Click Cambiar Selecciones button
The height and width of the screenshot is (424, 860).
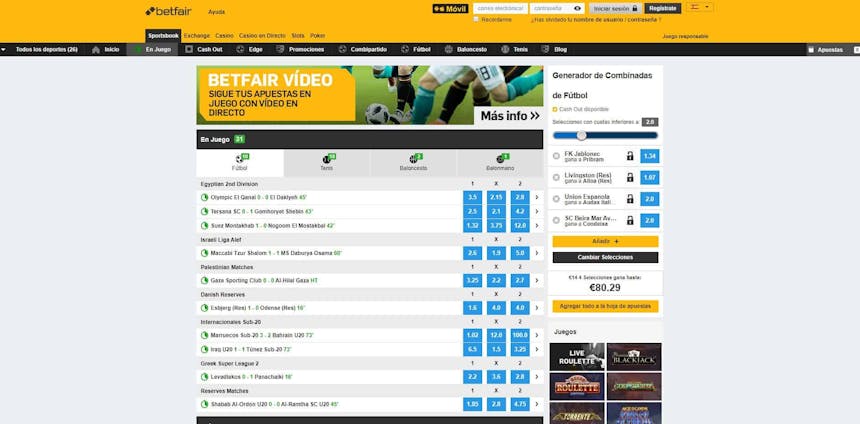coord(606,257)
